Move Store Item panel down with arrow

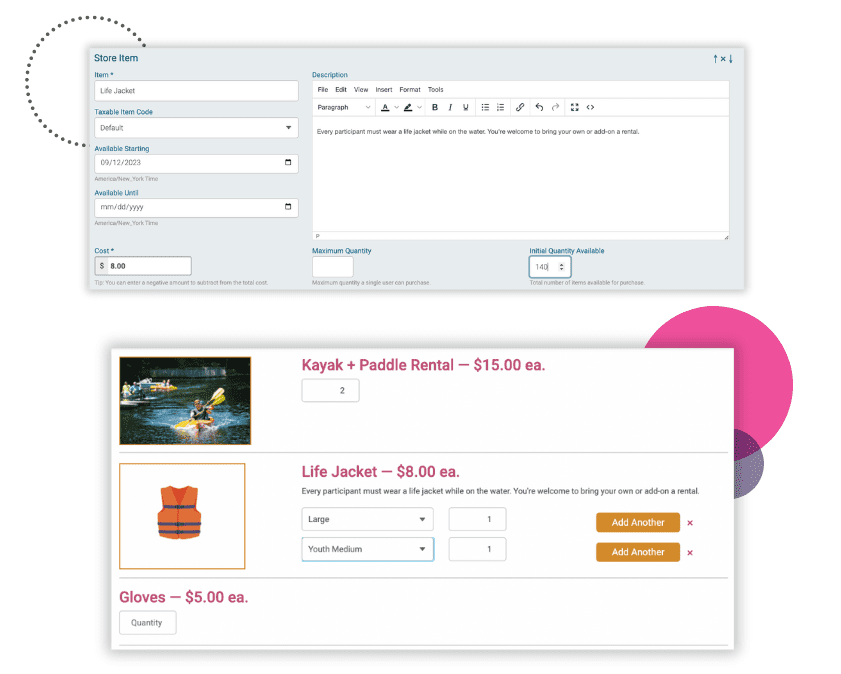pyautogui.click(x=731, y=59)
